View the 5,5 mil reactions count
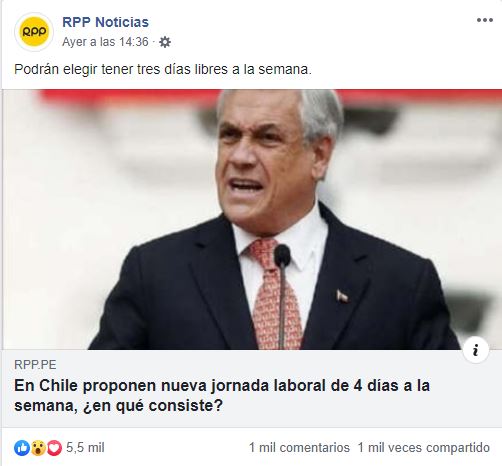Image resolution: width=502 pixels, height=466 pixels. (85, 447)
